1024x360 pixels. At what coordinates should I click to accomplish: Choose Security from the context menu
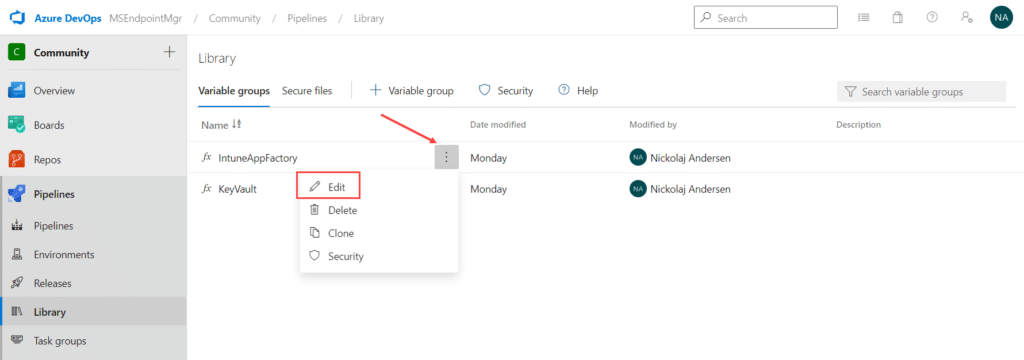tap(379, 256)
